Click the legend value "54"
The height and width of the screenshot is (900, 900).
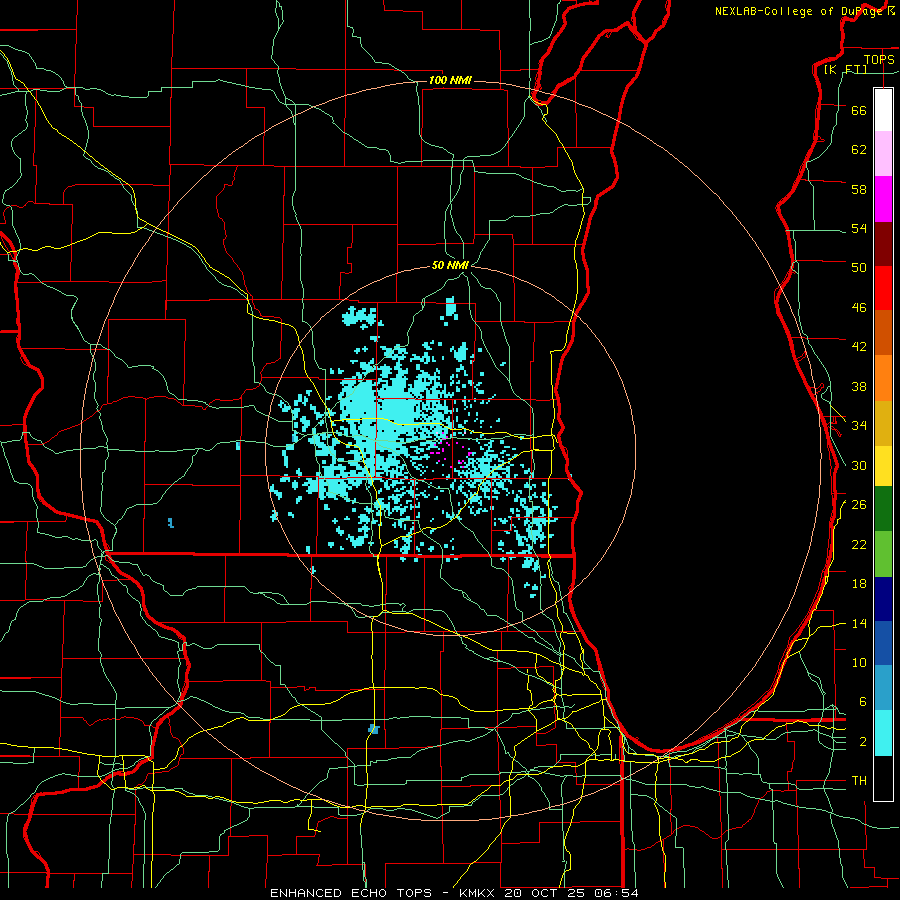[859, 228]
